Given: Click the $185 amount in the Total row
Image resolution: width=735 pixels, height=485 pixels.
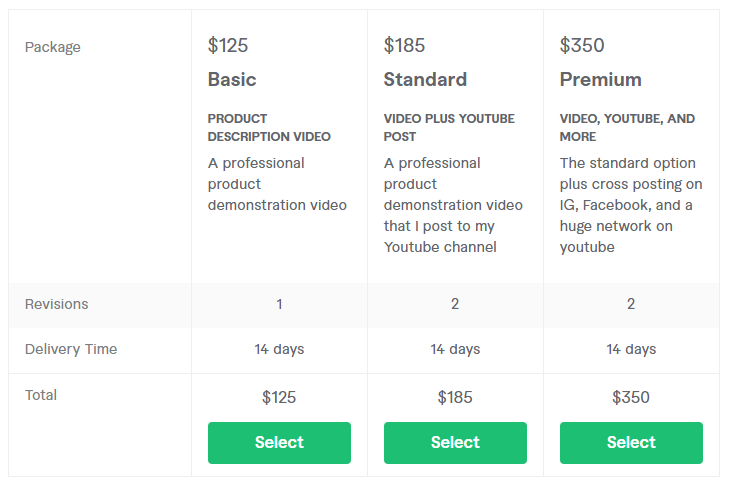Looking at the screenshot, I should click(455, 397).
